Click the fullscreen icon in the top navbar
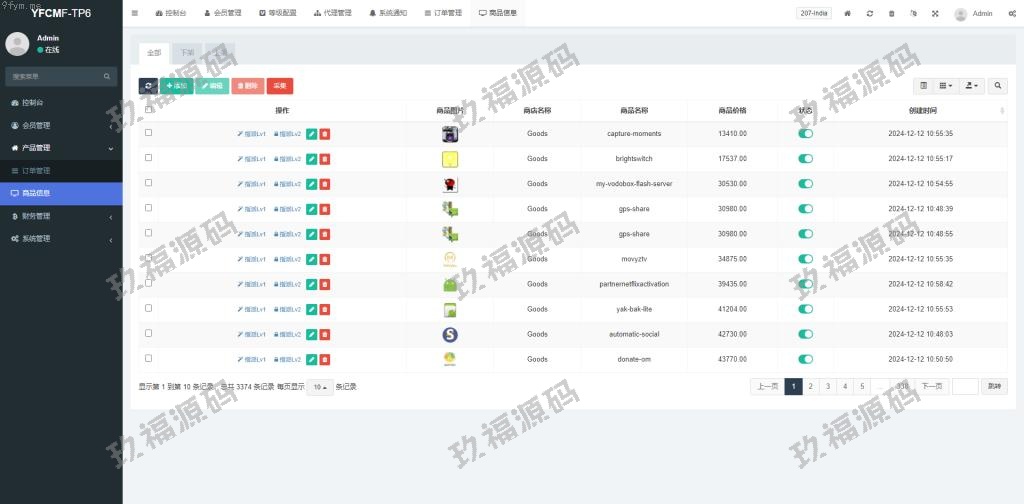Viewport: 1024px width, 504px height. click(x=935, y=14)
